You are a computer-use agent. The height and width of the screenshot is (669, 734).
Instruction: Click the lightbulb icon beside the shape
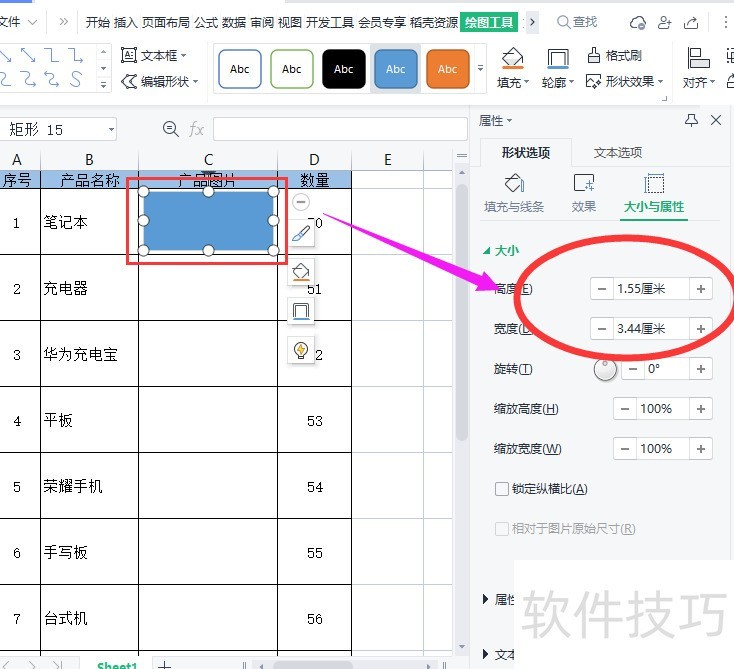pyautogui.click(x=300, y=349)
